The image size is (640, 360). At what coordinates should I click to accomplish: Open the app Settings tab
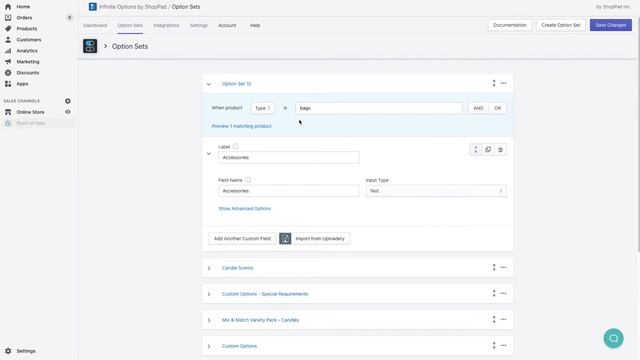[x=199, y=25]
